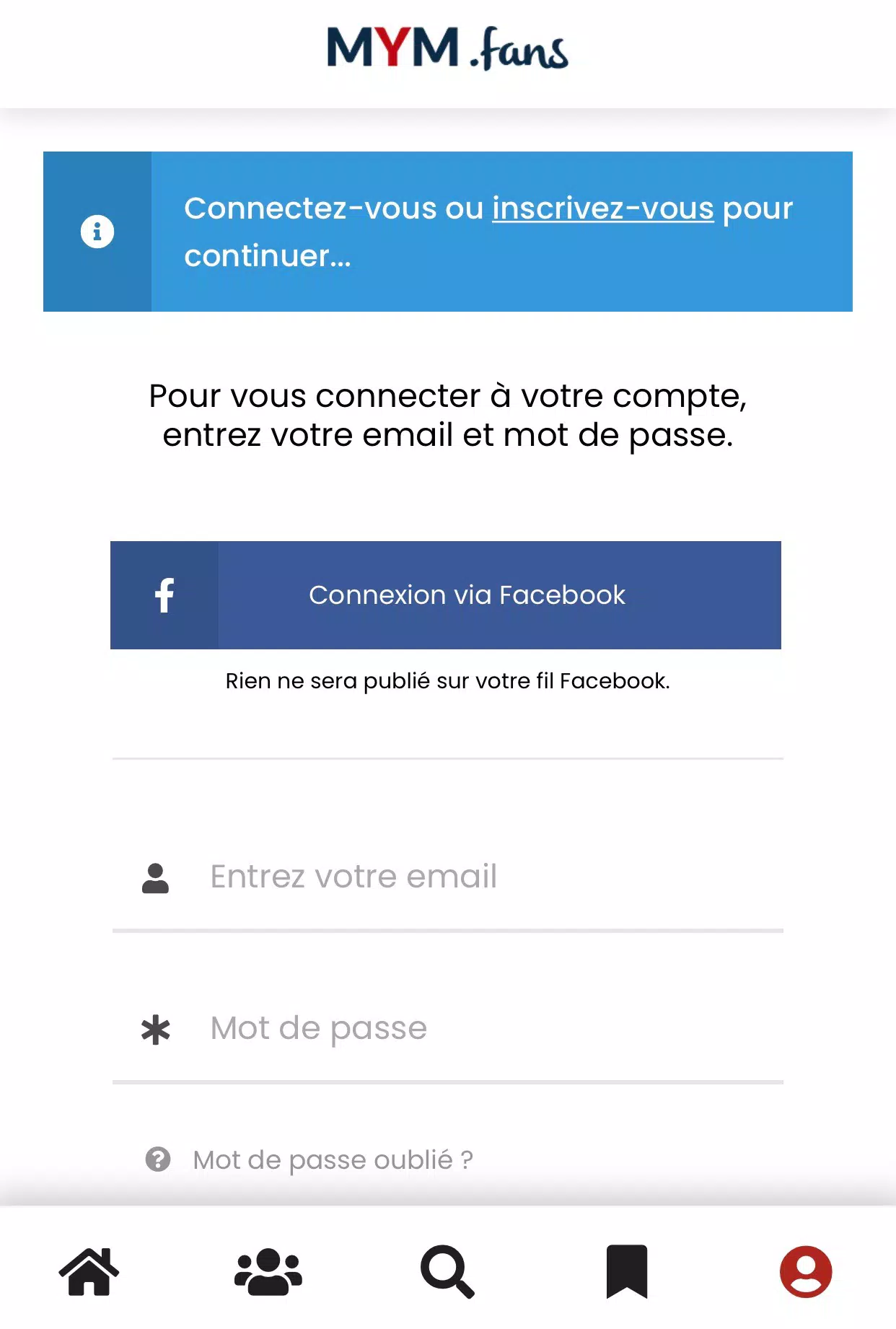Viewport: 896px width, 1329px height.
Task: Click the asterisk icon beside password field
Action: coord(156,1030)
